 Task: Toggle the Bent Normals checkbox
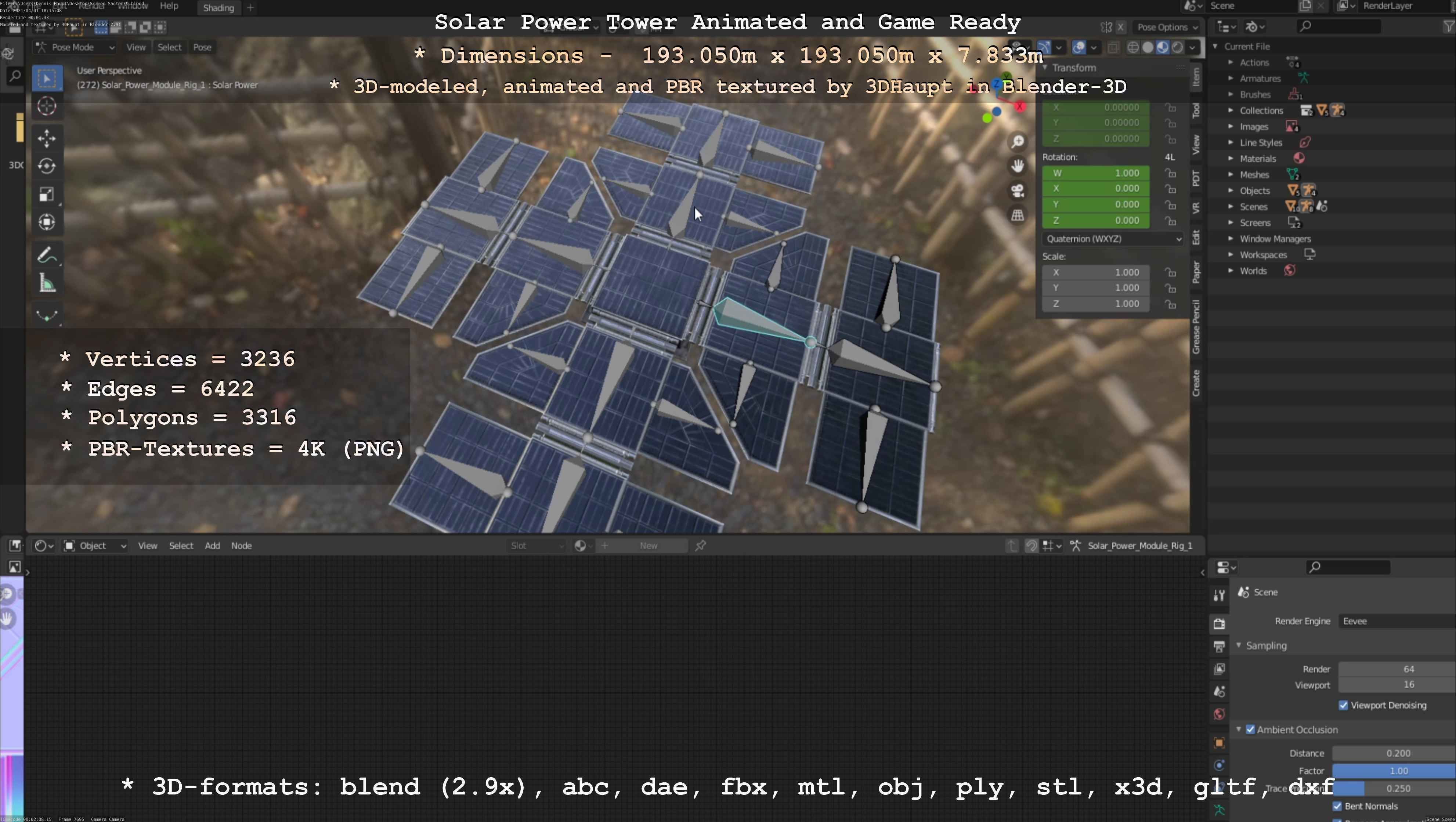(1337, 806)
